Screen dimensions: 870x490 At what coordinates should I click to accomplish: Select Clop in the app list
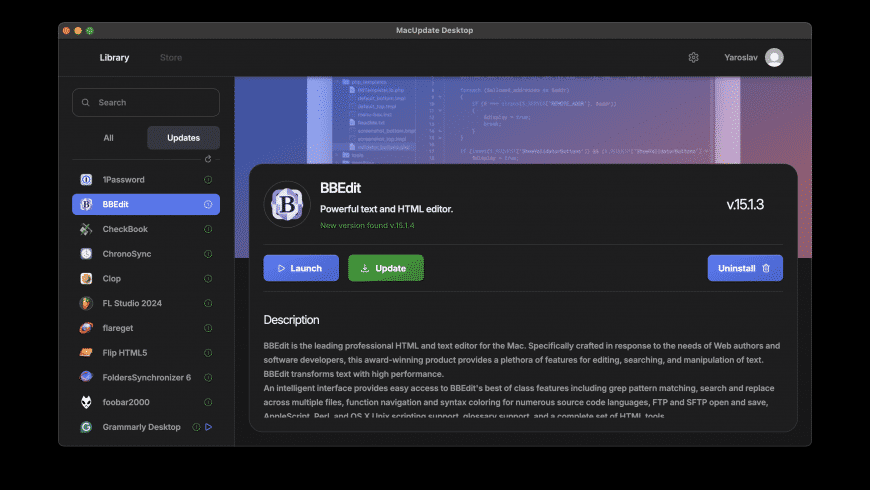pyautogui.click(x=146, y=279)
